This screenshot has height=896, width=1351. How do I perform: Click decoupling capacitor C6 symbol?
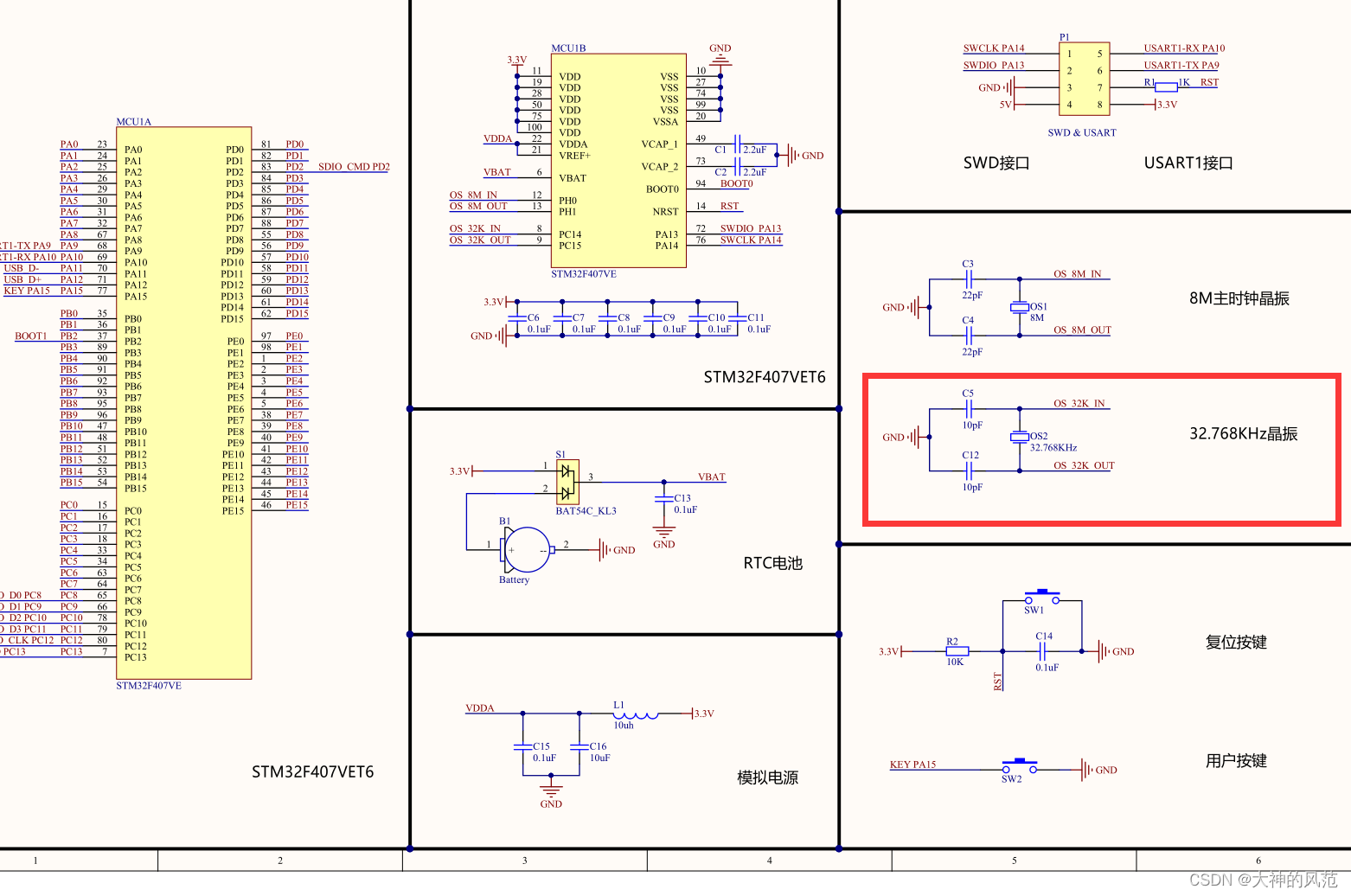(517, 318)
